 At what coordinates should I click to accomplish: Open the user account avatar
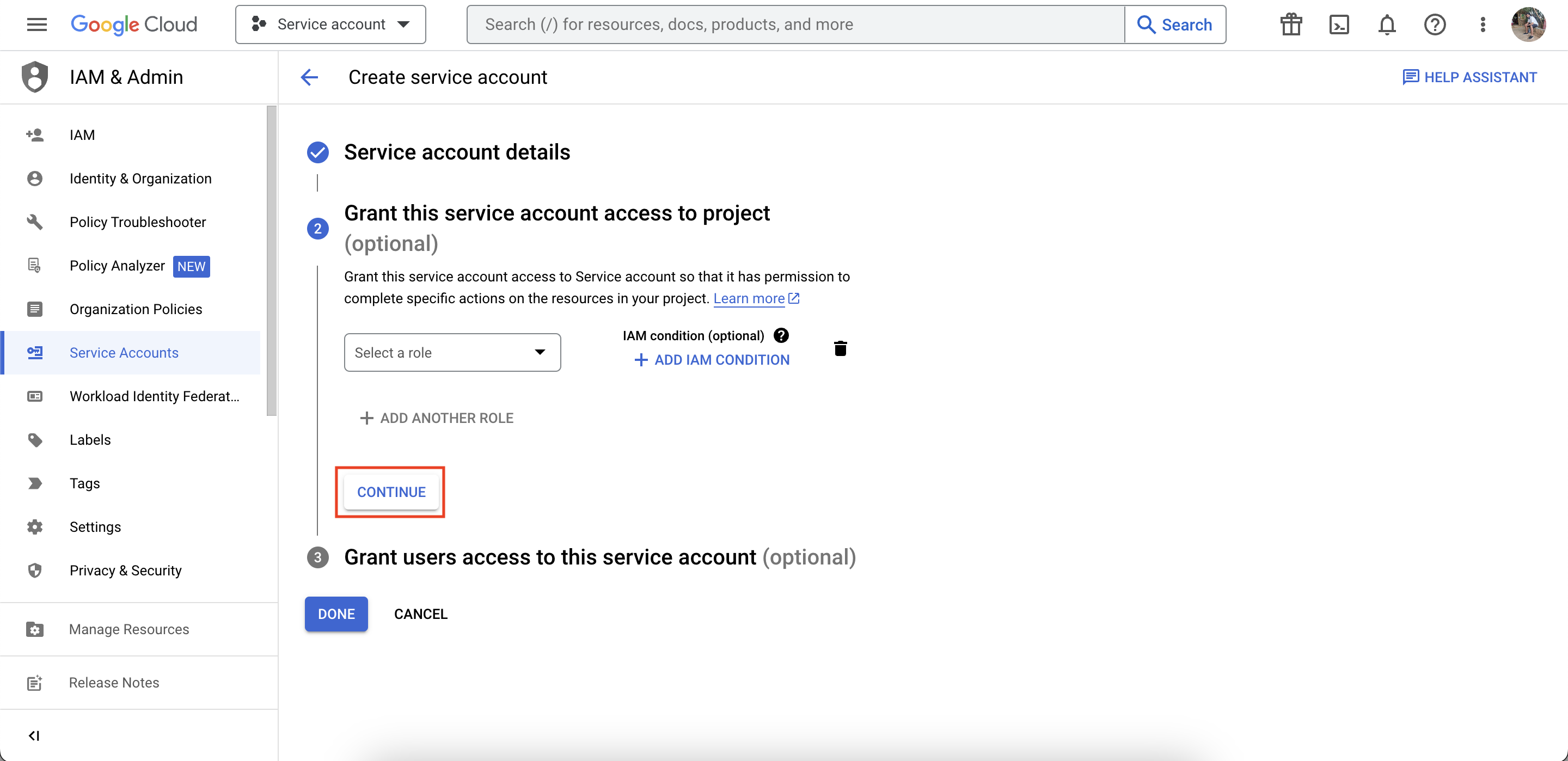tap(1528, 24)
